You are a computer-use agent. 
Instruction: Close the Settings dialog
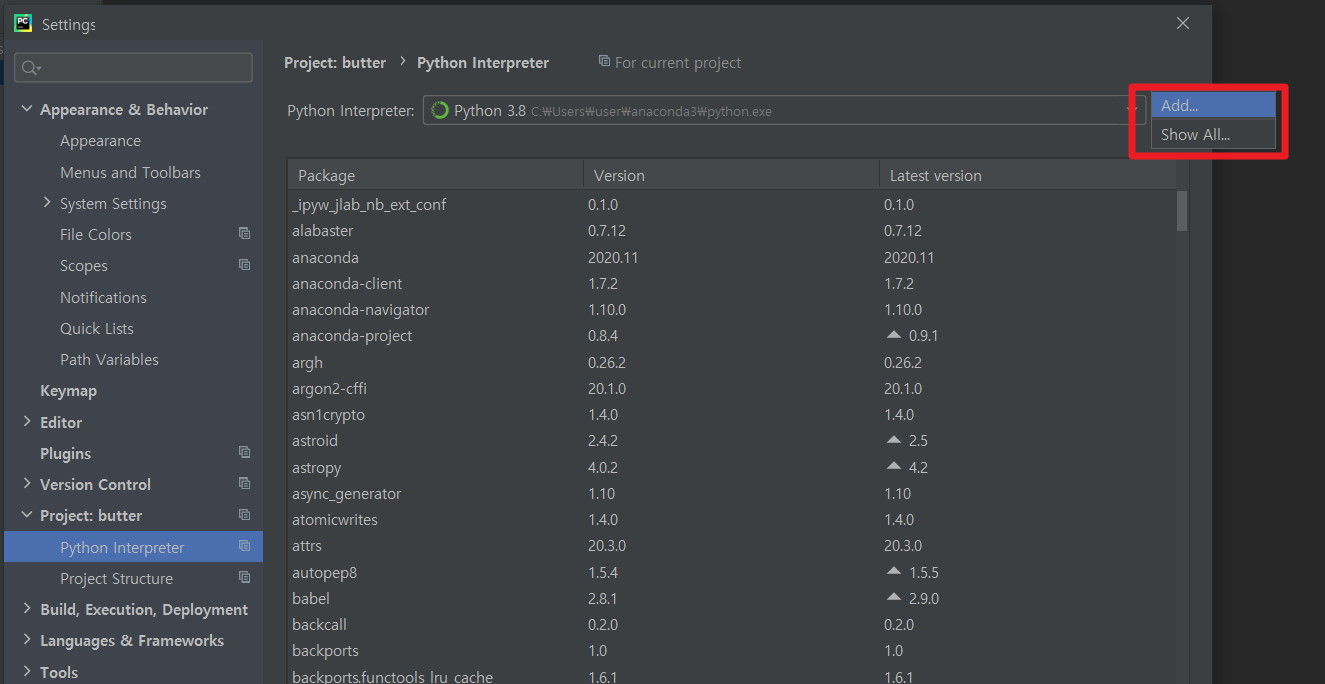pos(1183,23)
